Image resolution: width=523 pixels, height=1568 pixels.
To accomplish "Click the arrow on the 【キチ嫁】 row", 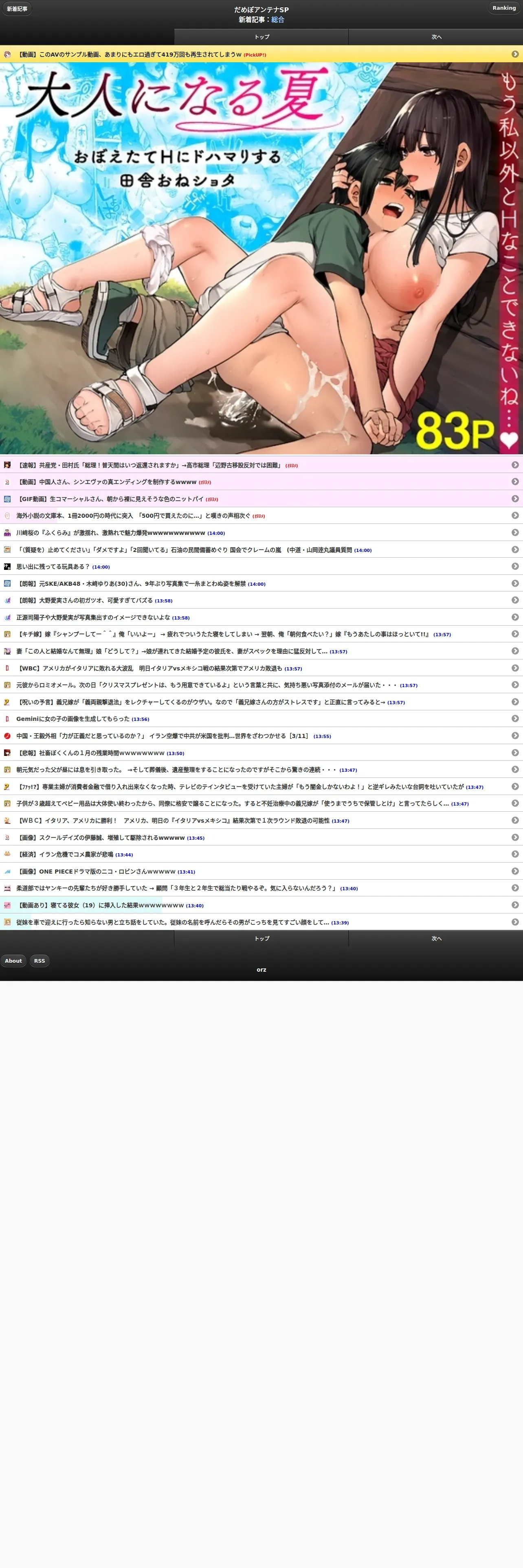I will pos(515,634).
